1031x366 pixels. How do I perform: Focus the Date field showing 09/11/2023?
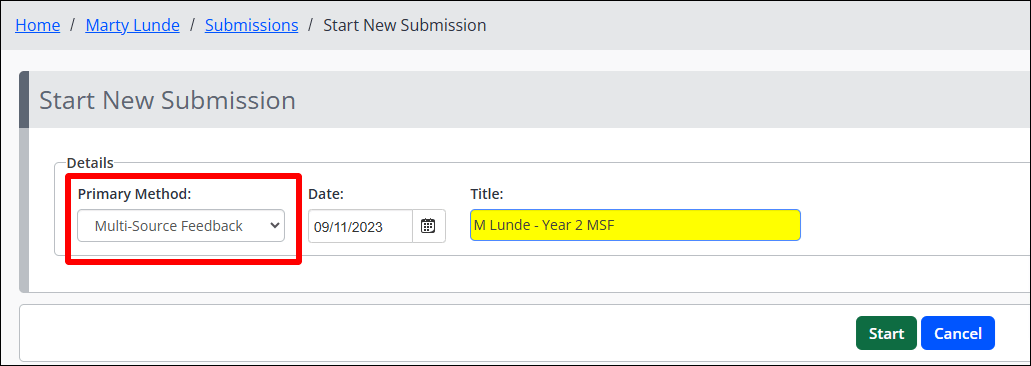(x=360, y=226)
